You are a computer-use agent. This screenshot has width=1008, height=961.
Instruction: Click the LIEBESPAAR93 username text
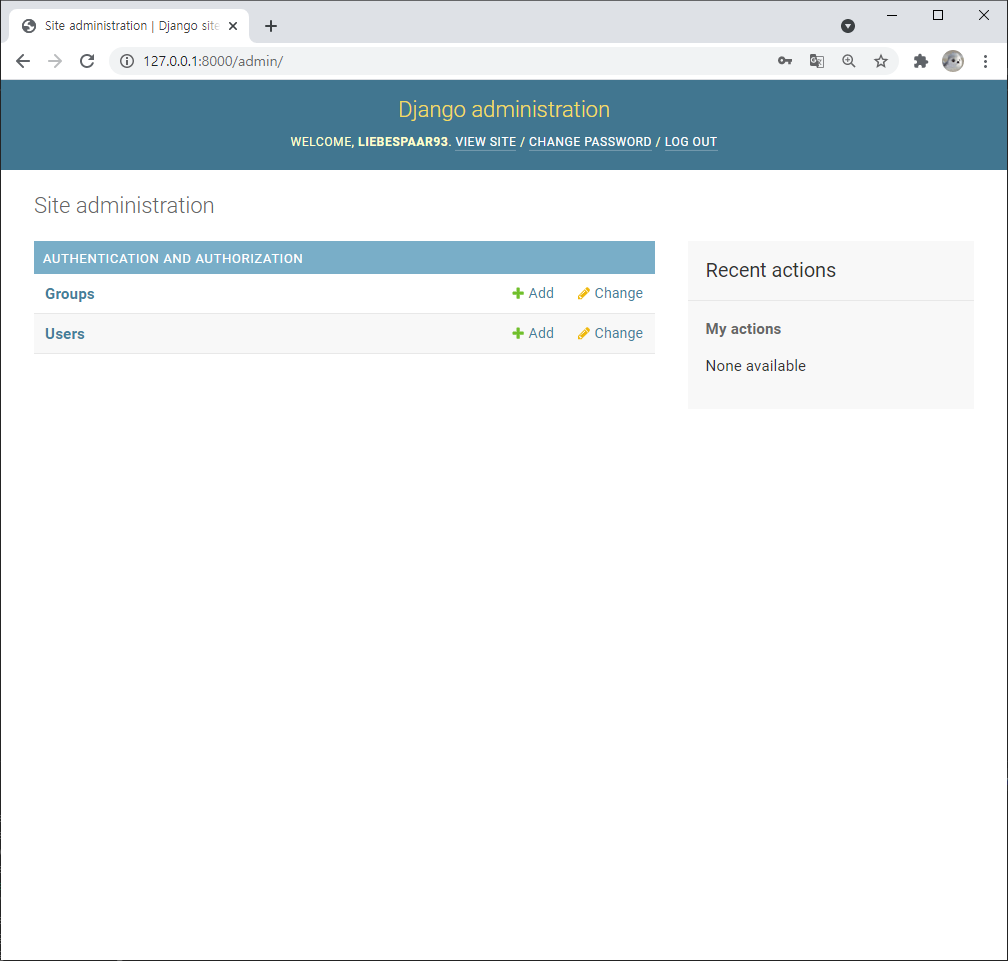(x=402, y=142)
